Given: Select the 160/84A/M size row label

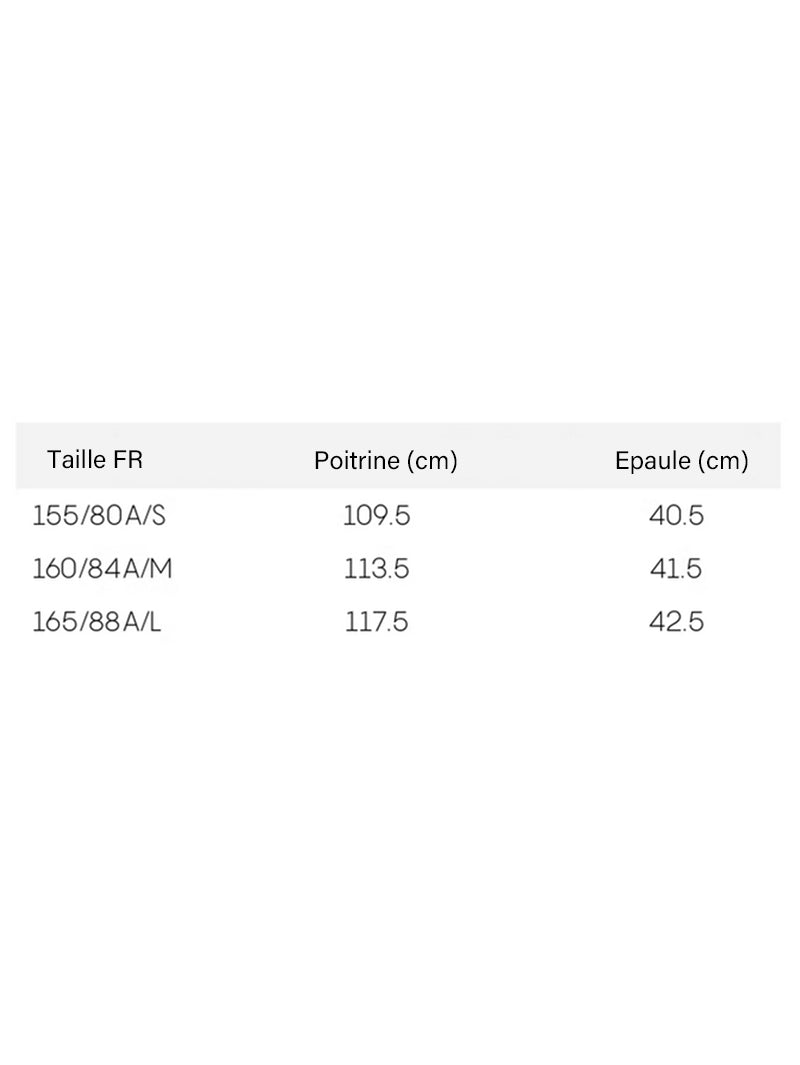Looking at the screenshot, I should (x=103, y=568).
